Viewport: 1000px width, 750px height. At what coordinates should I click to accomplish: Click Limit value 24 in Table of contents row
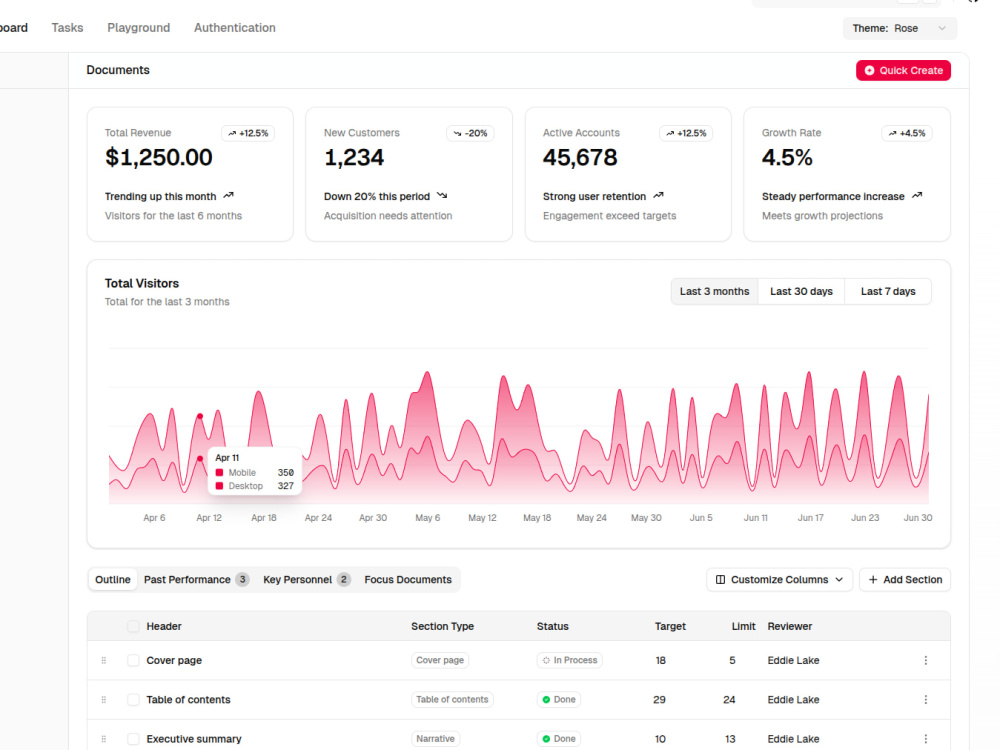729,700
